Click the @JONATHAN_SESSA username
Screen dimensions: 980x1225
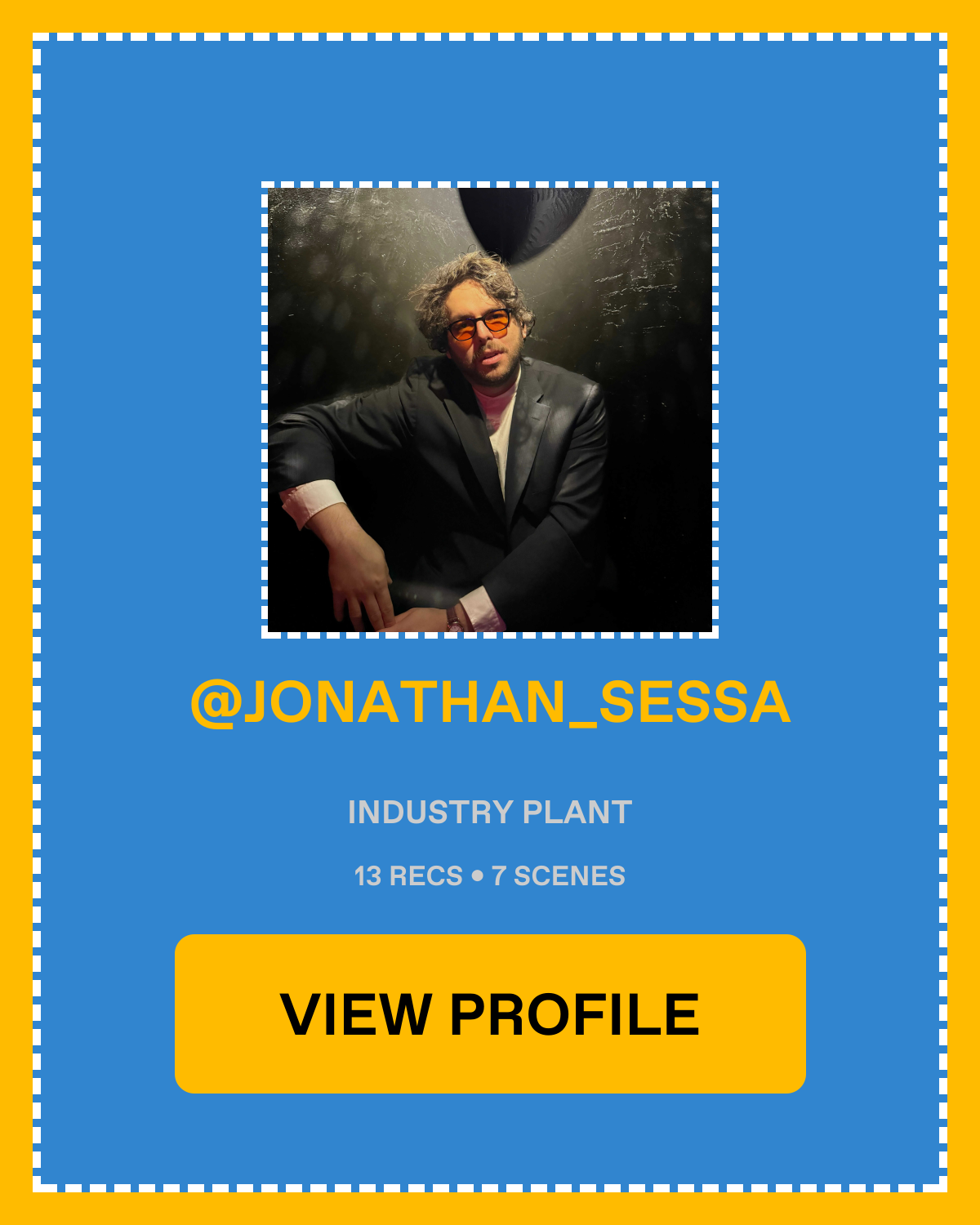(x=490, y=703)
